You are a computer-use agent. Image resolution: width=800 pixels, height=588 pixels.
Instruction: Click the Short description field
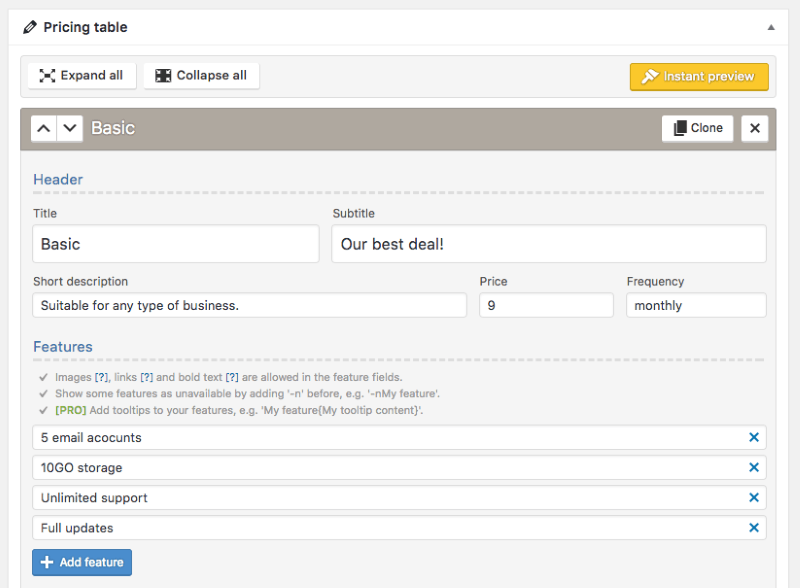[249, 306]
